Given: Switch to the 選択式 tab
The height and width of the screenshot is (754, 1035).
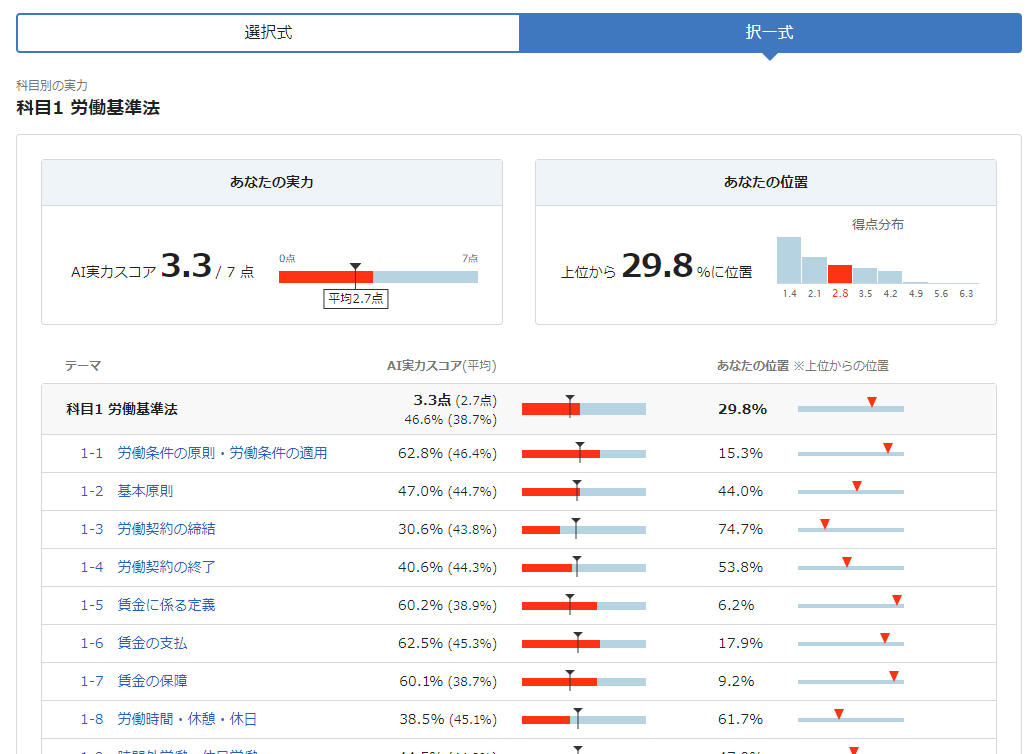Looking at the screenshot, I should click(268, 32).
